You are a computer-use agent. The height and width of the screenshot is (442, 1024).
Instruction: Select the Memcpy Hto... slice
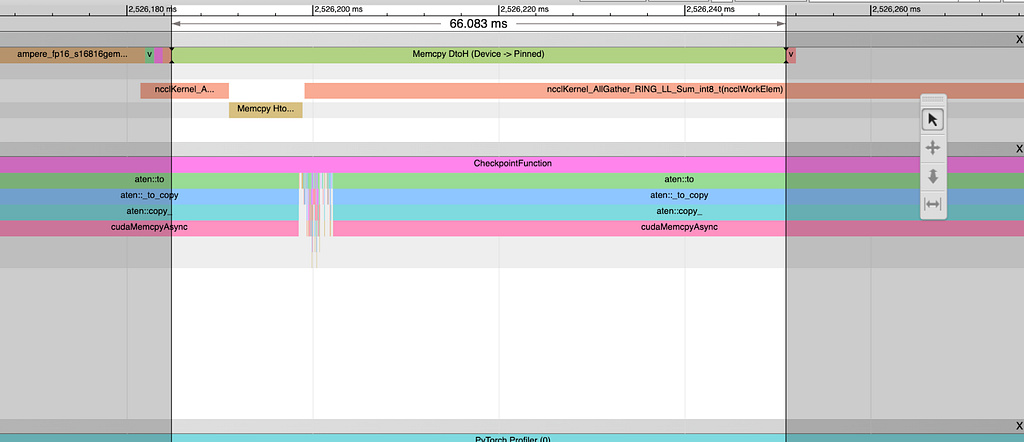(x=266, y=110)
